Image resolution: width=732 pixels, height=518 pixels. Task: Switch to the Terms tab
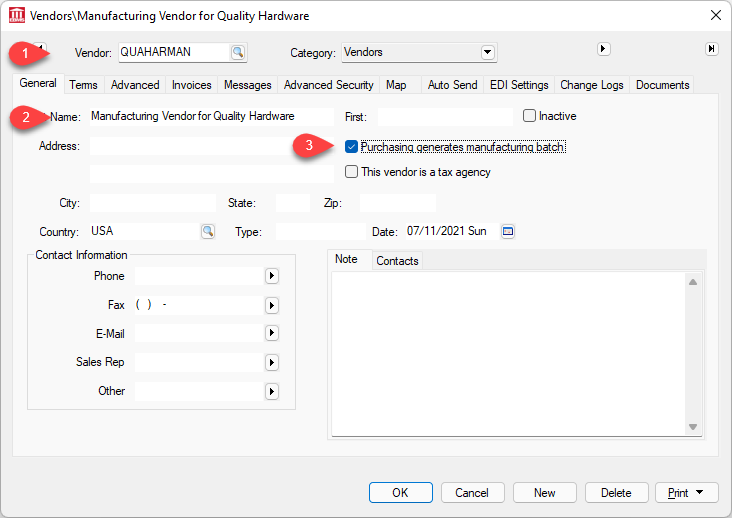point(84,85)
